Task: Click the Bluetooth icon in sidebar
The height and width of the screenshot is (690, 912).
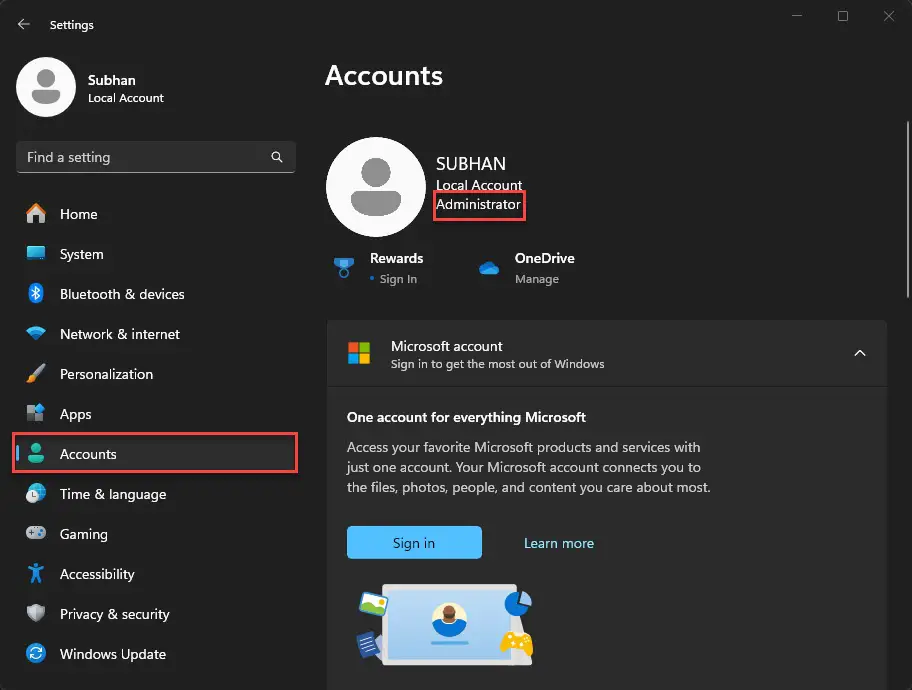Action: (x=36, y=294)
